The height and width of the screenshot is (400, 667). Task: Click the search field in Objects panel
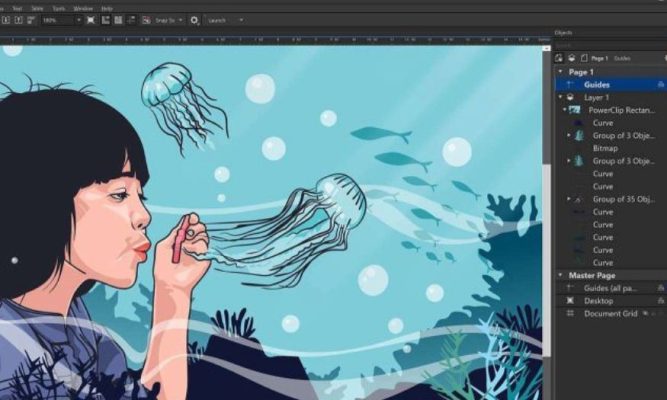[x=605, y=45]
